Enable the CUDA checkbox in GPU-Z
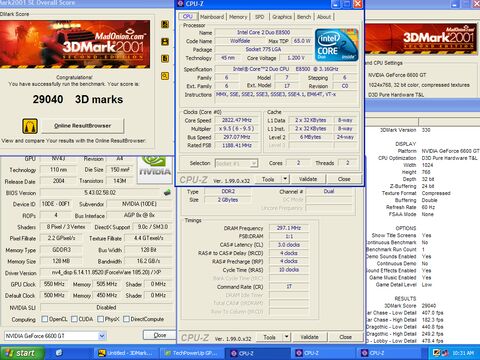The image size is (480, 360). point(74,319)
